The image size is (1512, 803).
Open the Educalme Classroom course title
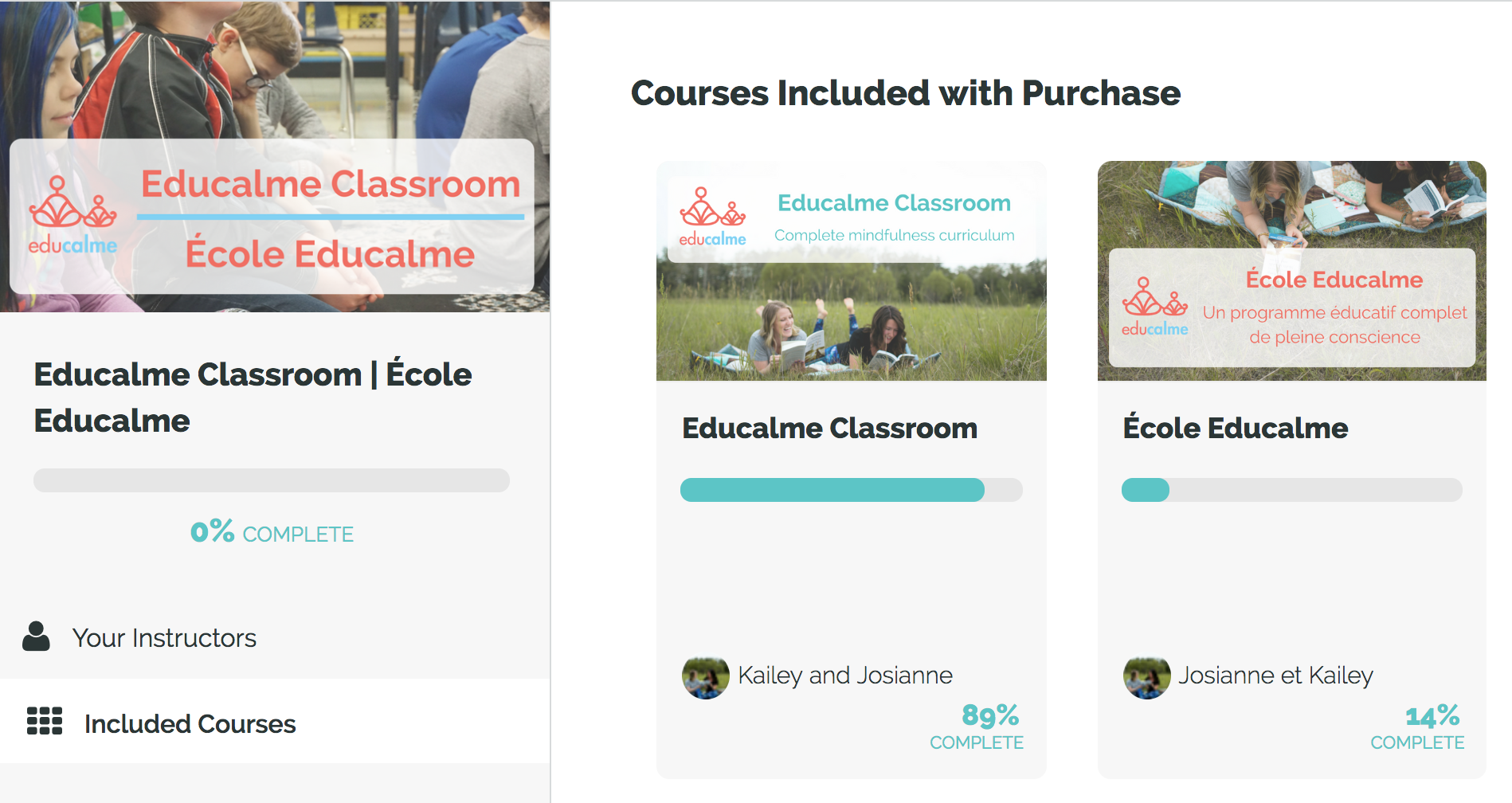pyautogui.click(x=829, y=429)
